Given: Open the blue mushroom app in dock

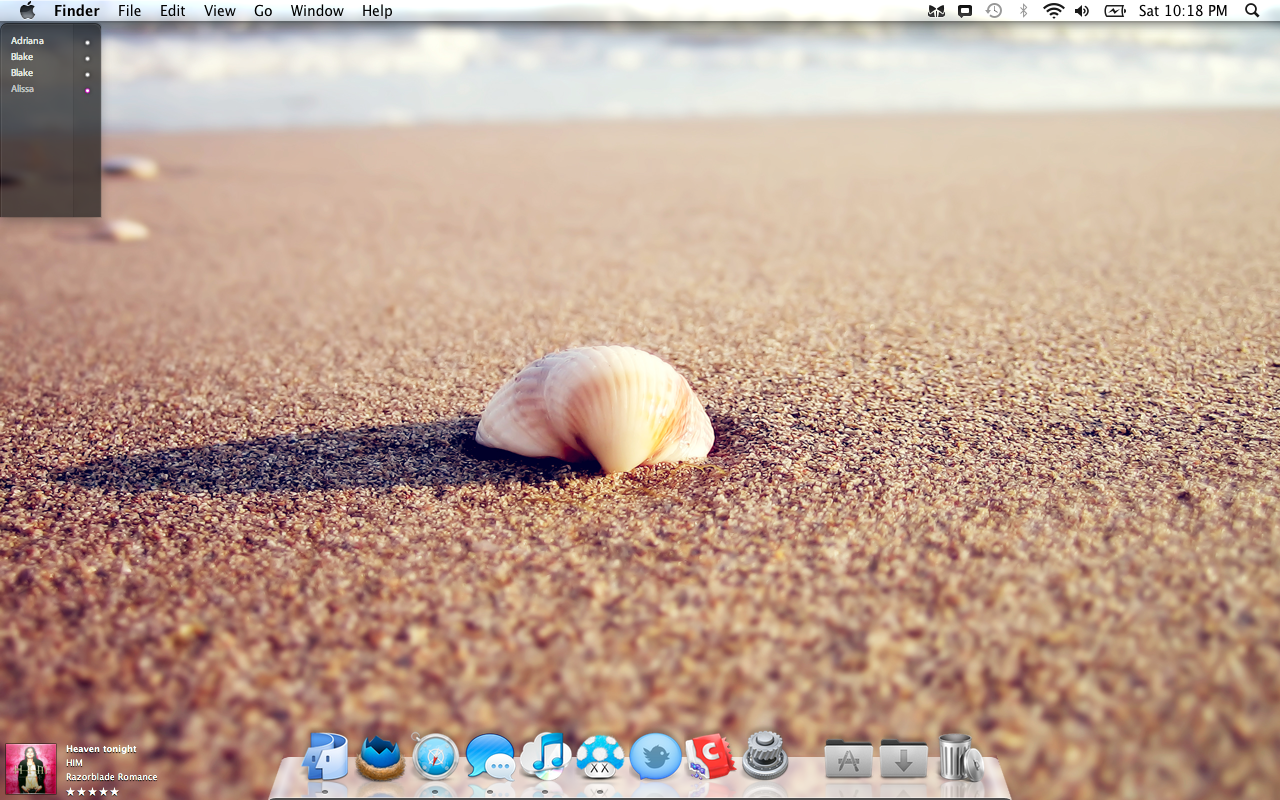Looking at the screenshot, I should tap(600, 757).
